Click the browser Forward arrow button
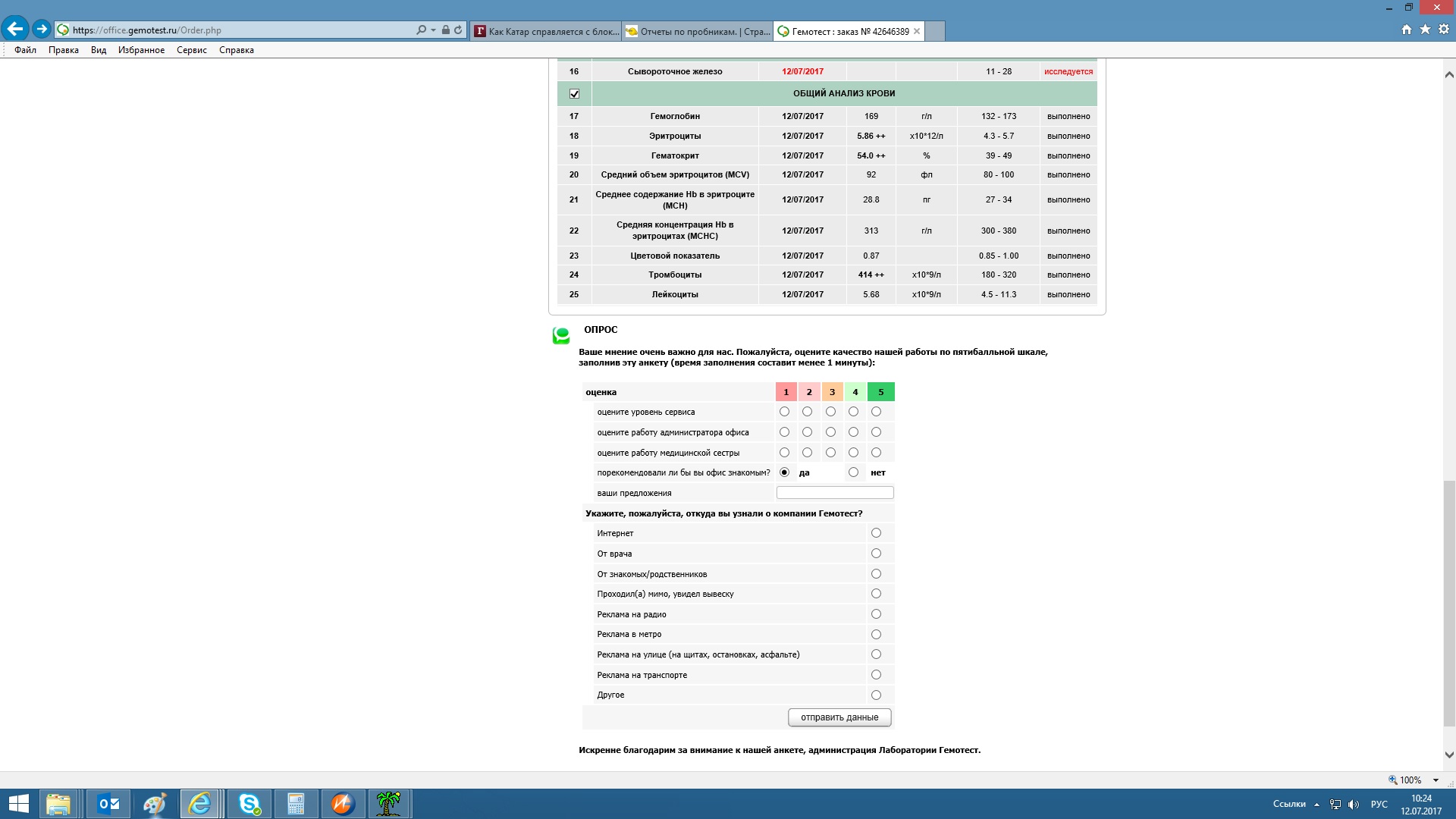Image resolution: width=1456 pixels, height=819 pixels. pyautogui.click(x=42, y=30)
